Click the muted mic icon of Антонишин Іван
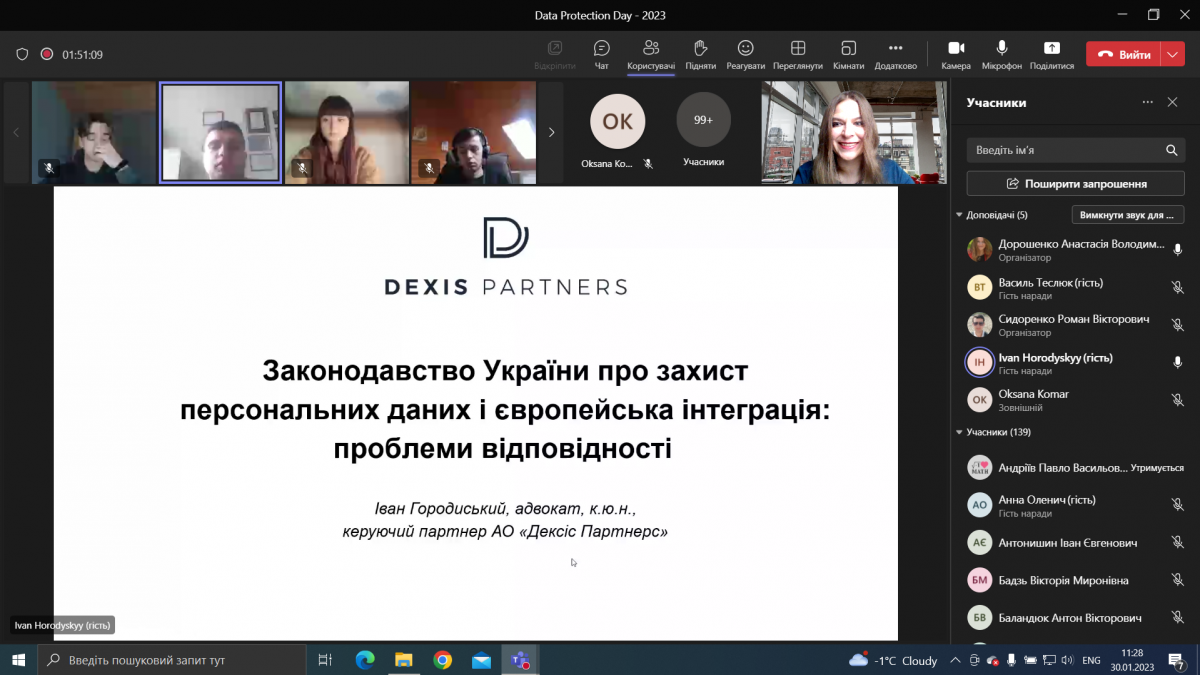Viewport: 1200px width, 675px height. tap(1177, 543)
